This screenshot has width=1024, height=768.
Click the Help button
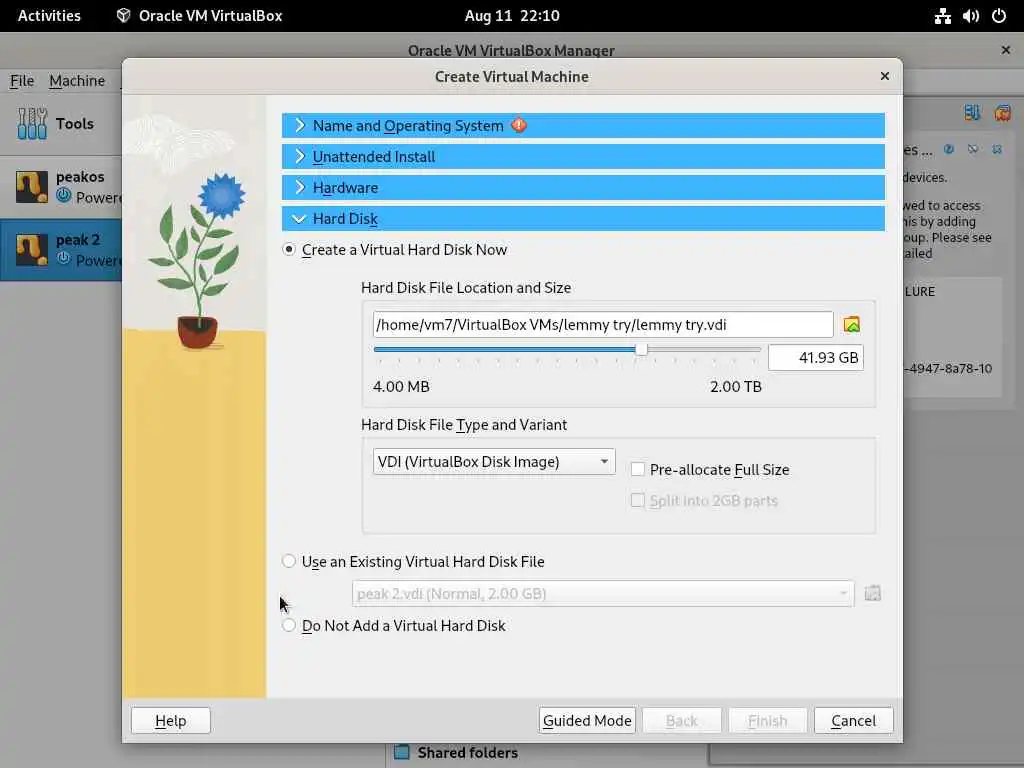point(170,720)
